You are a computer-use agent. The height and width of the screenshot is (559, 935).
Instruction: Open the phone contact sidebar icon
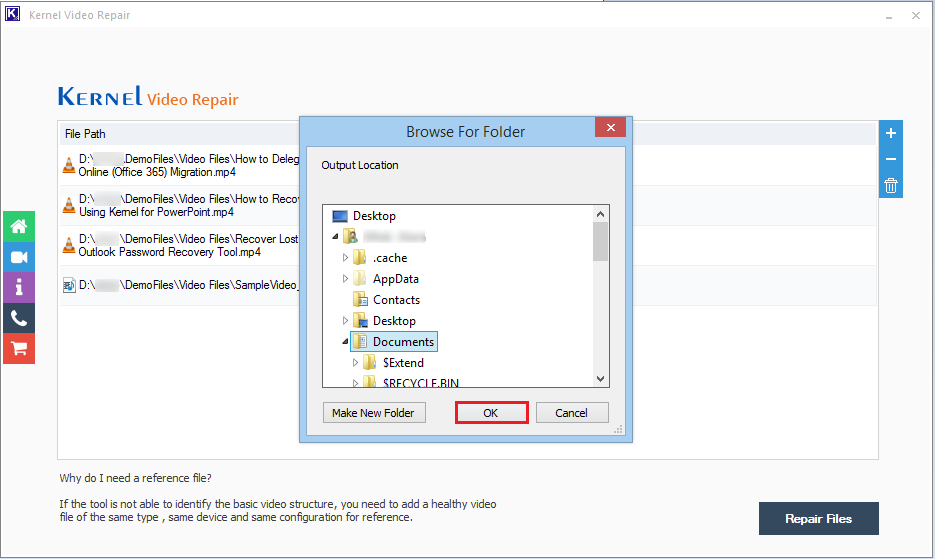click(x=18, y=318)
